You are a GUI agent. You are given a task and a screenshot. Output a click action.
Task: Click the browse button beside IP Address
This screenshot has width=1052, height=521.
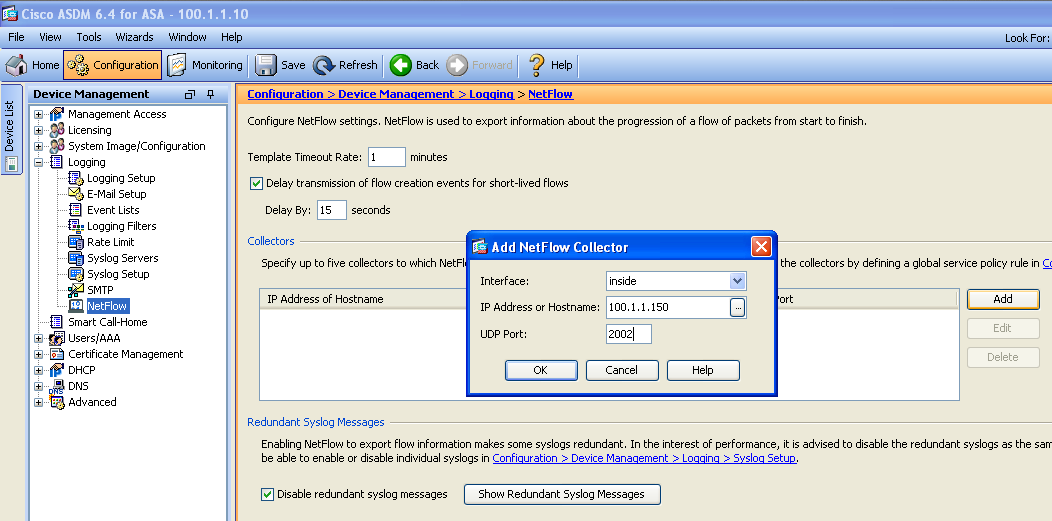pyautogui.click(x=738, y=308)
